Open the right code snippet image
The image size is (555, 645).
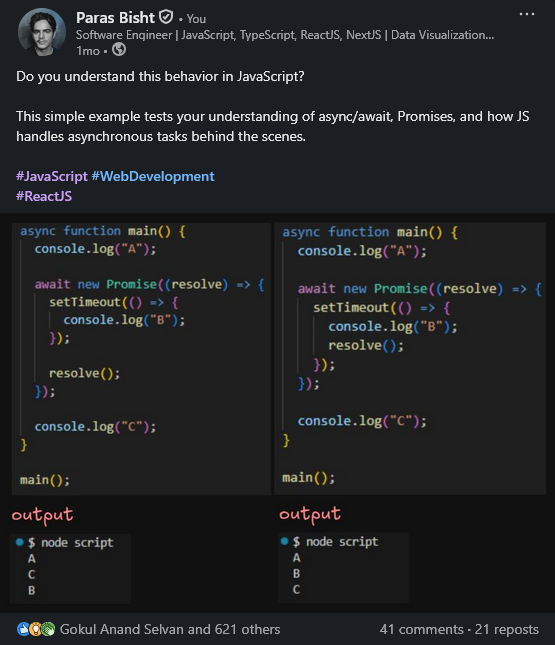tap(410, 358)
